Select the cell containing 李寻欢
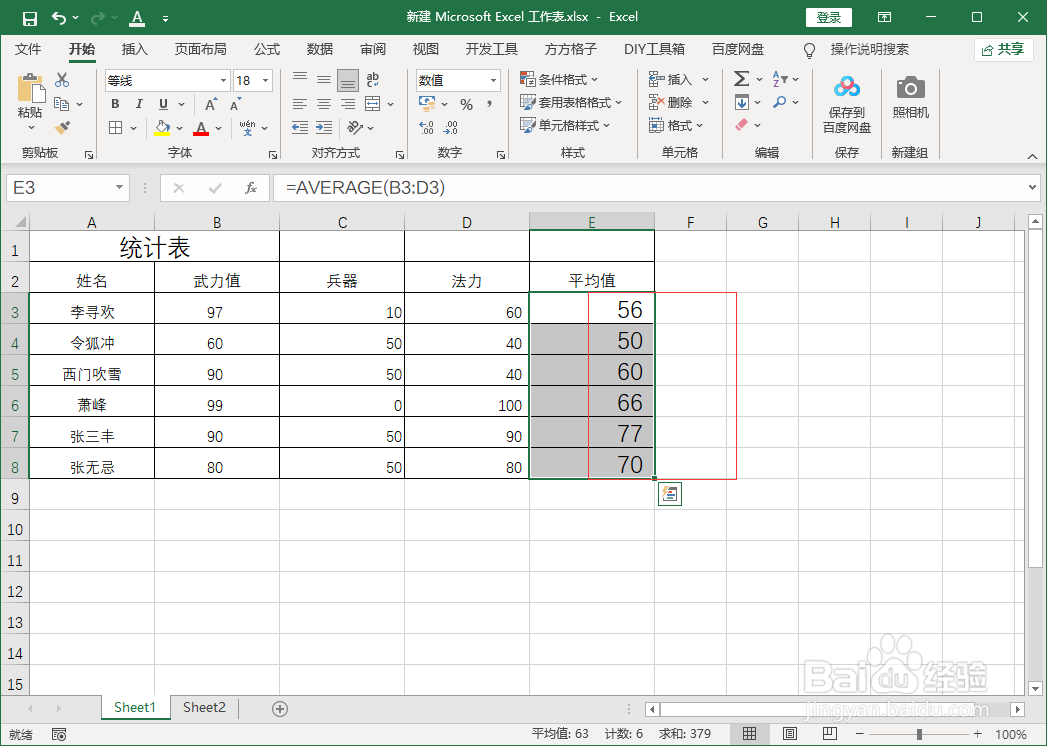 tap(92, 311)
